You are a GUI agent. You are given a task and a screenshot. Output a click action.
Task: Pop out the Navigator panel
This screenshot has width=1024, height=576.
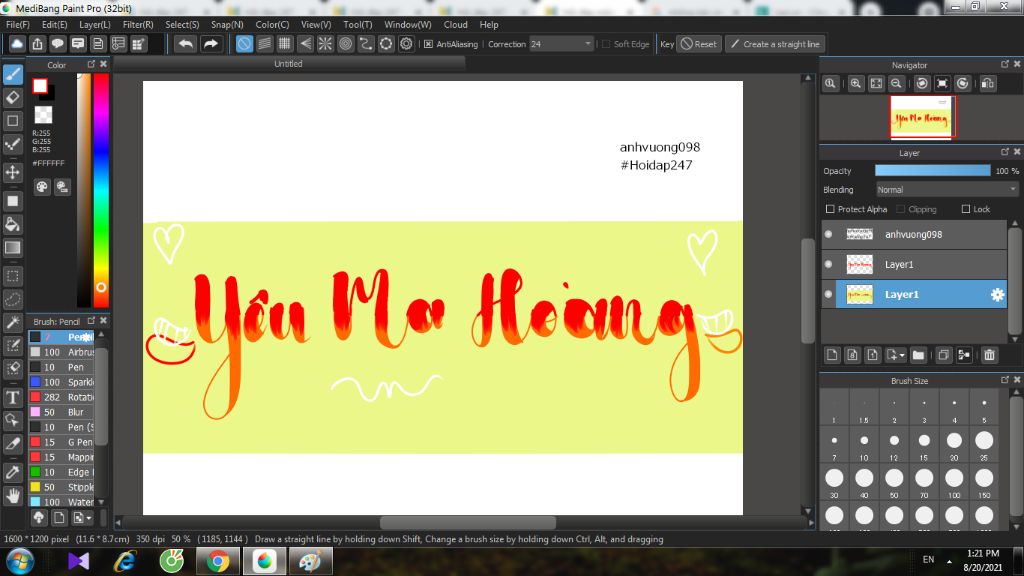(1004, 64)
